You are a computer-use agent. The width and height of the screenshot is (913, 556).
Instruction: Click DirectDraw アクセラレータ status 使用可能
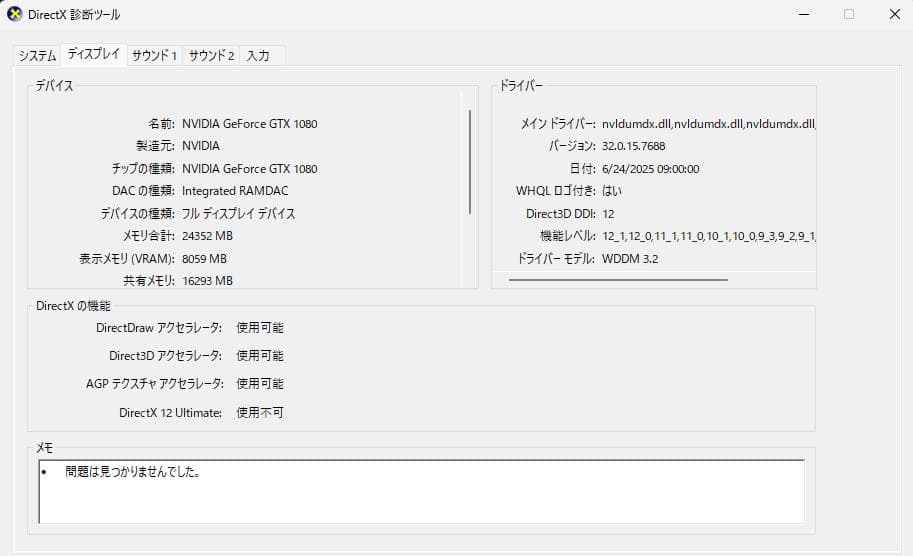pyautogui.click(x=260, y=328)
